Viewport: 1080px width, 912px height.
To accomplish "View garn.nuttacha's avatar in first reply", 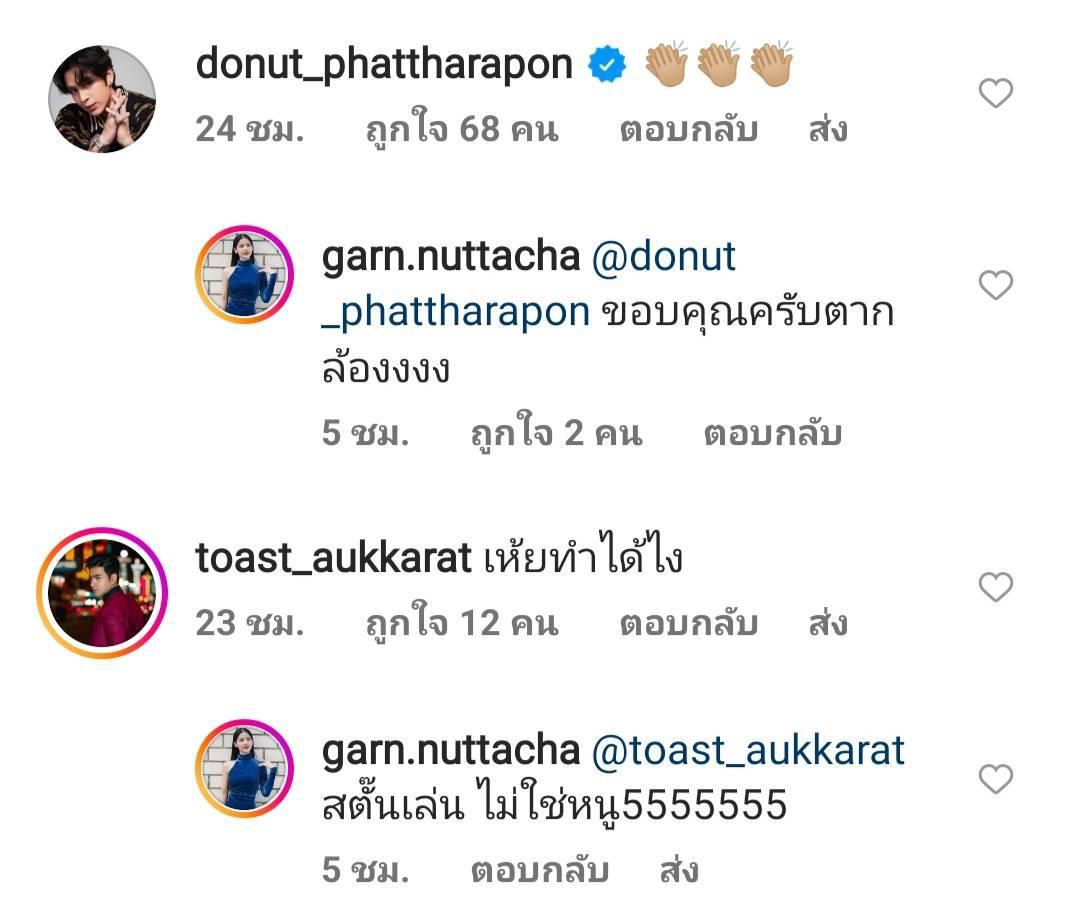I will coord(245,275).
